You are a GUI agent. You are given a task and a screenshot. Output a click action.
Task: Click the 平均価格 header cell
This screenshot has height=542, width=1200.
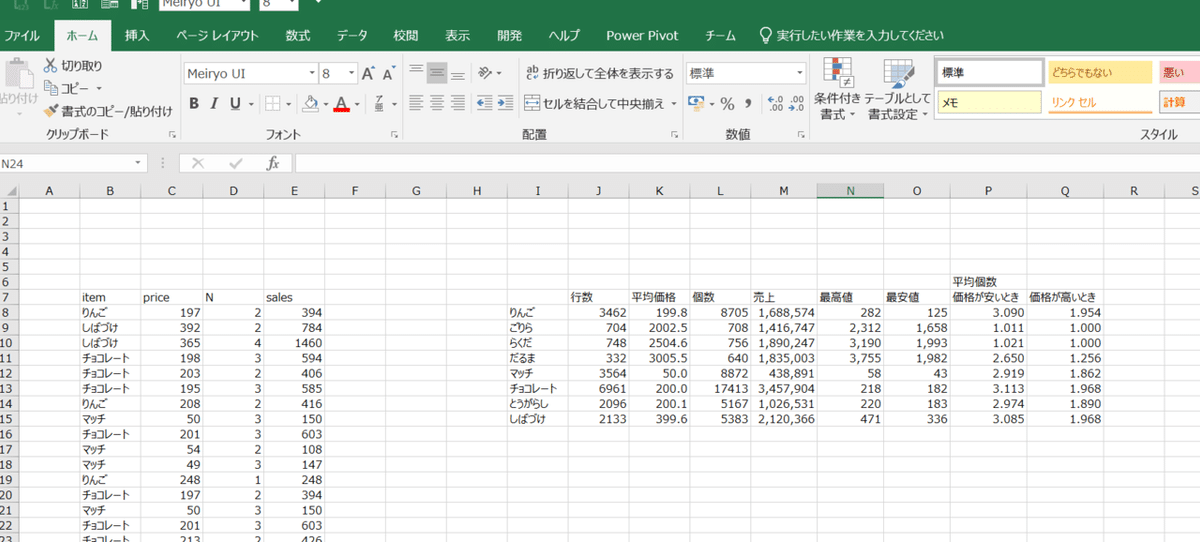[658, 297]
